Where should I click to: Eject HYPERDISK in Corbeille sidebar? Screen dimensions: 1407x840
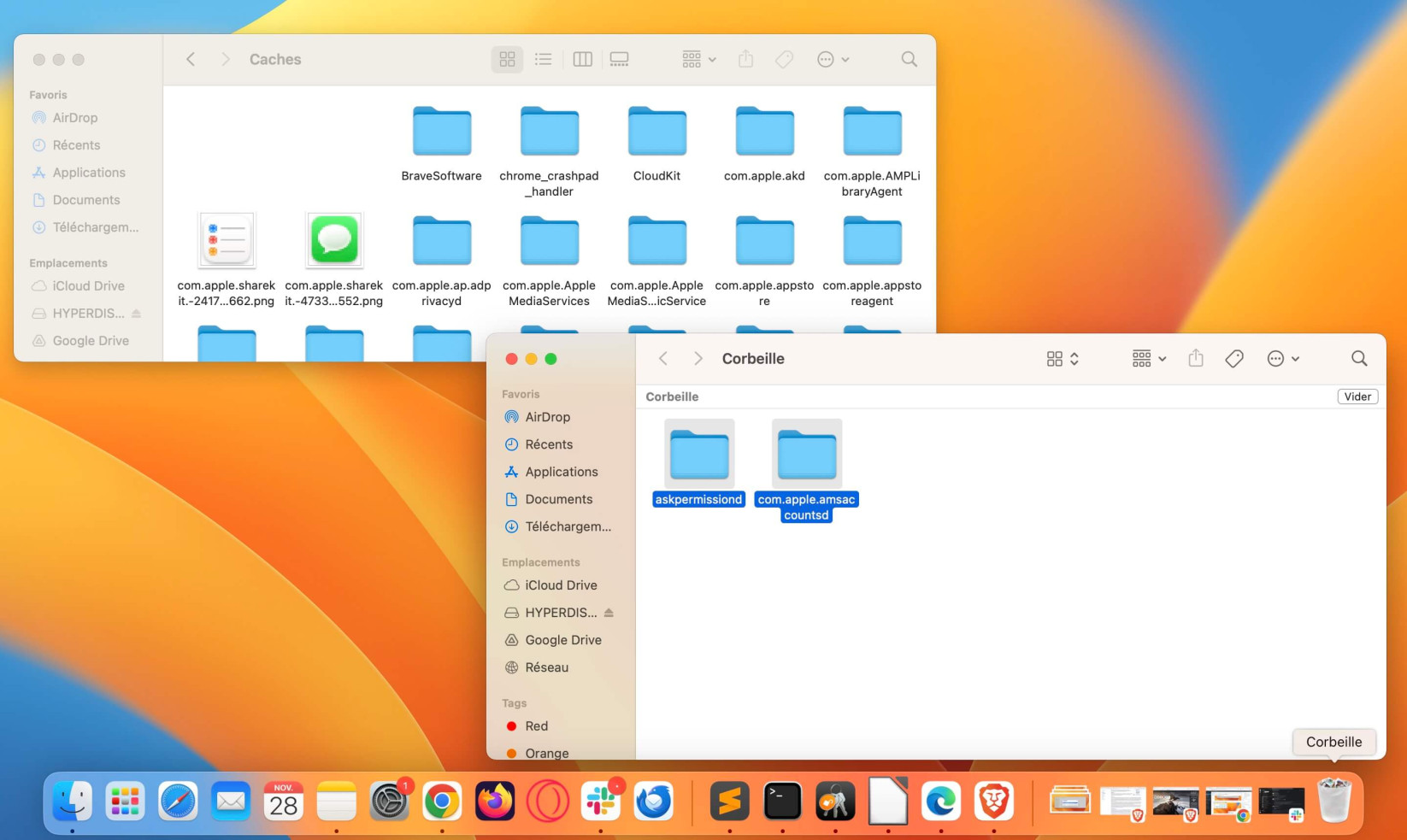609,613
